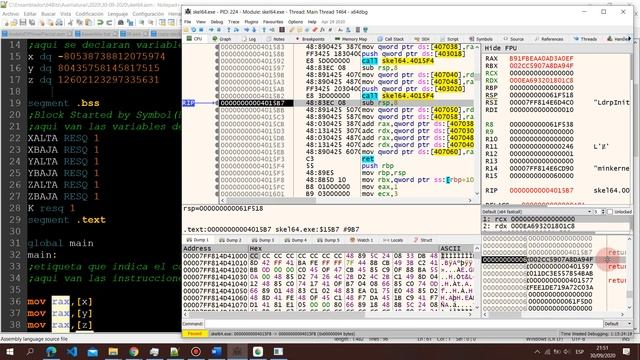Click the Visual Studio Code taskbar icon
Screen dimensions: 640x360
click(72, 351)
